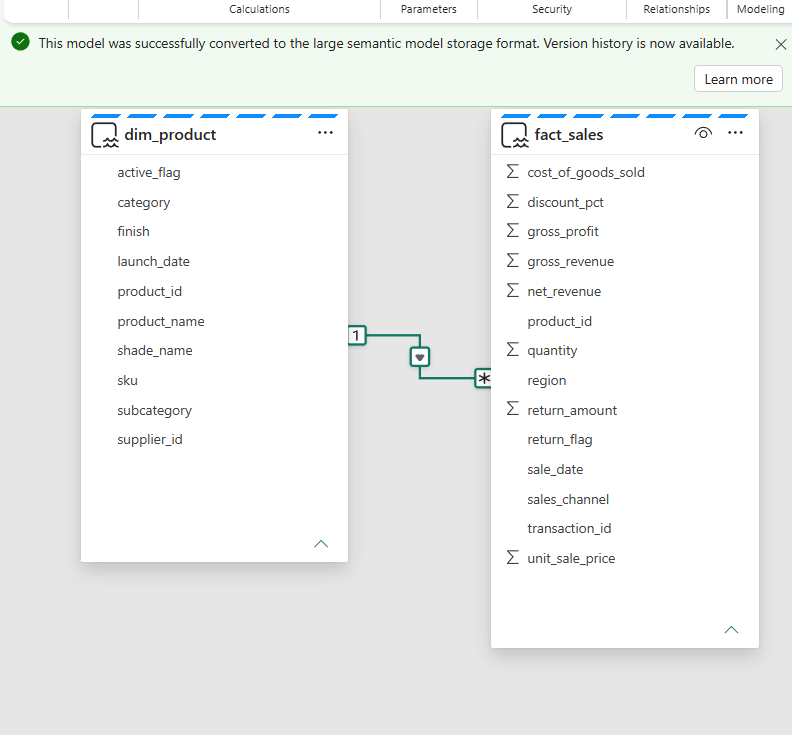Dismiss the conversion success notification
This screenshot has width=792, height=735.
780,44
